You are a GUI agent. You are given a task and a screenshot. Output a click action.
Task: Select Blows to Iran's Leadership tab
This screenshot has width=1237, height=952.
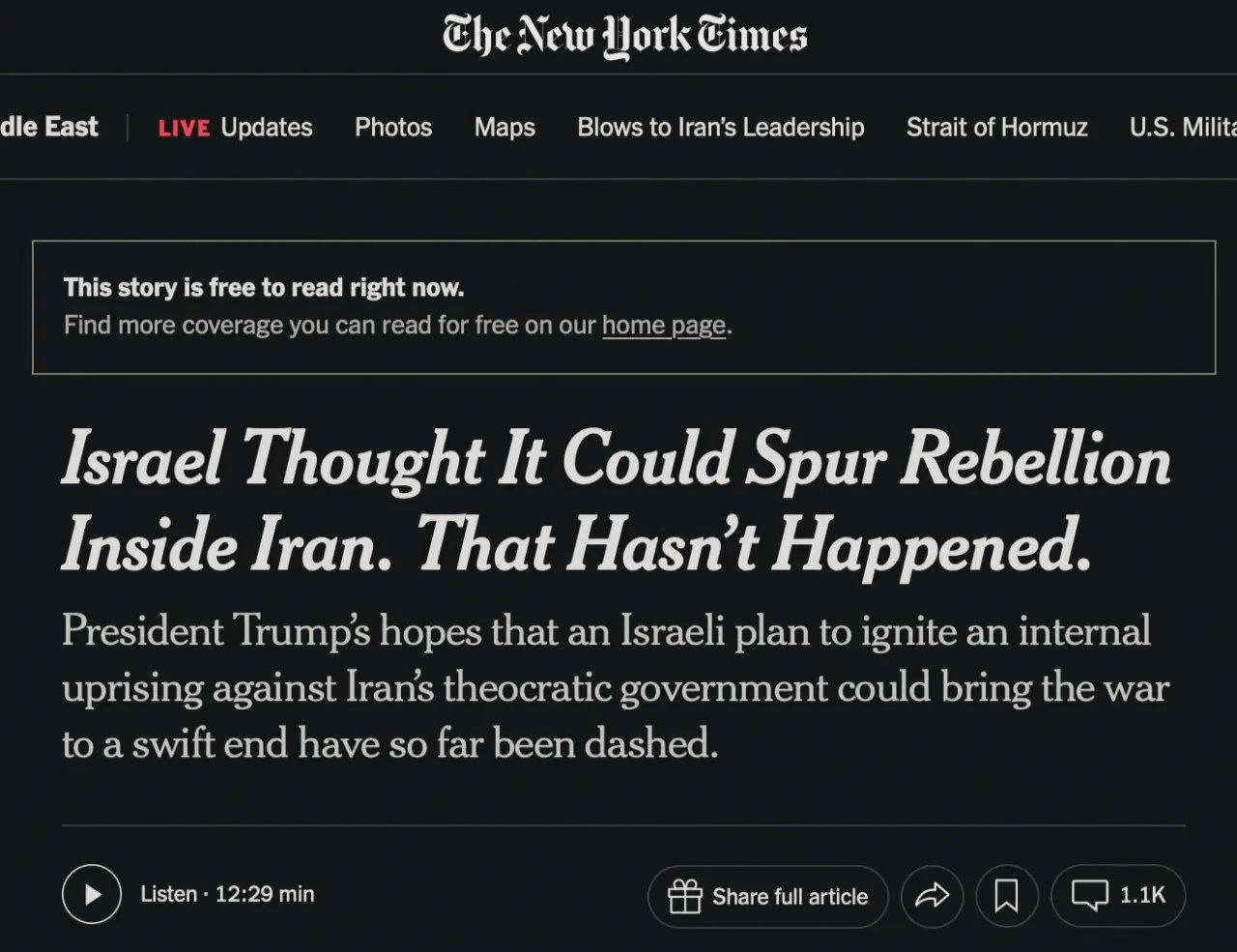pos(721,128)
